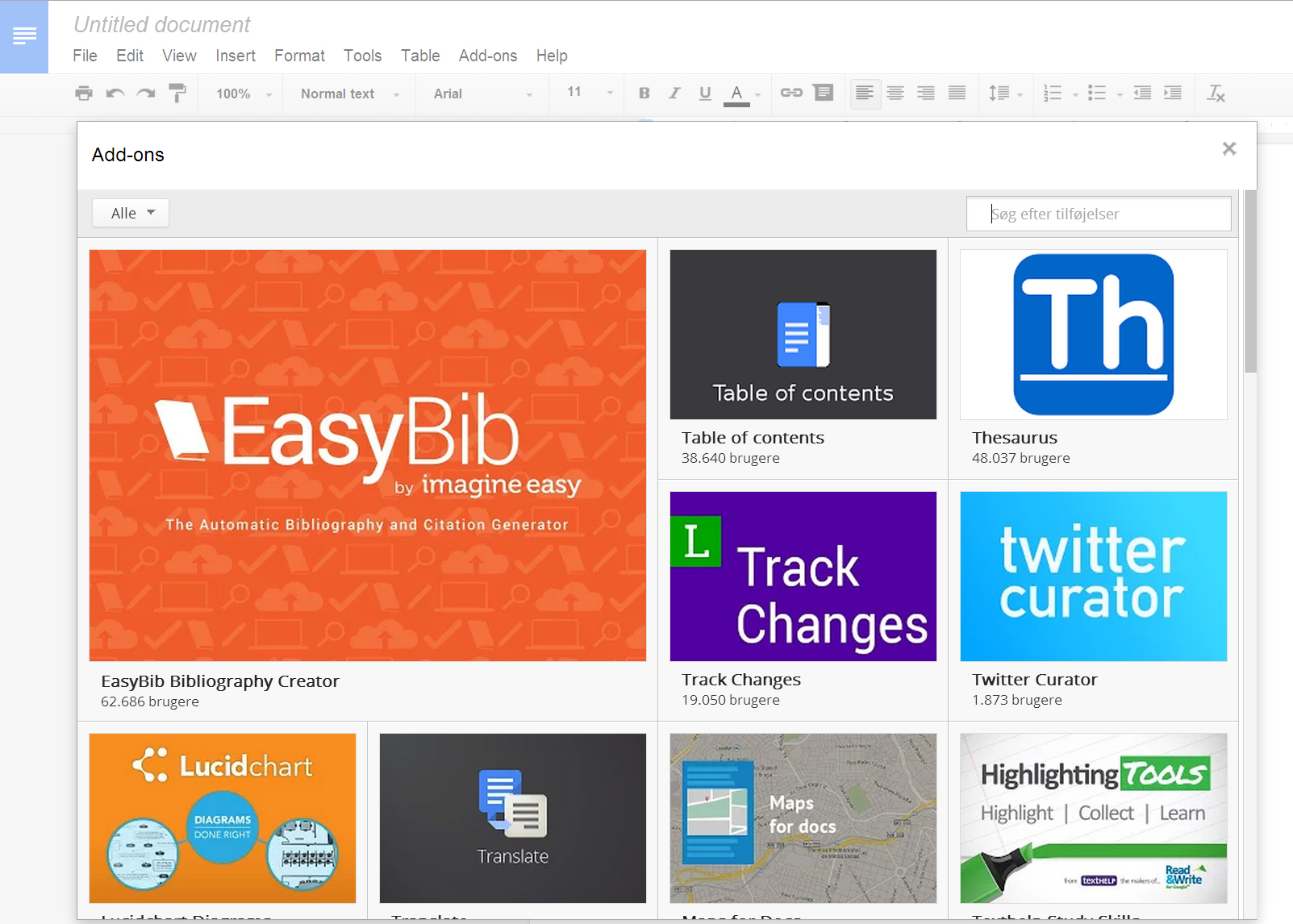
Task: Click the increase indent icon
Action: [1173, 94]
